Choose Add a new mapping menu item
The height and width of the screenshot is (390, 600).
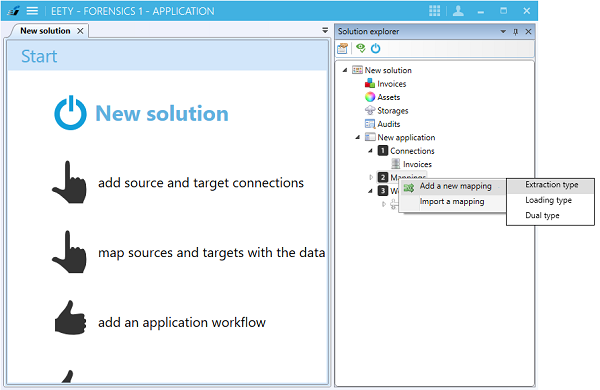pyautogui.click(x=452, y=186)
